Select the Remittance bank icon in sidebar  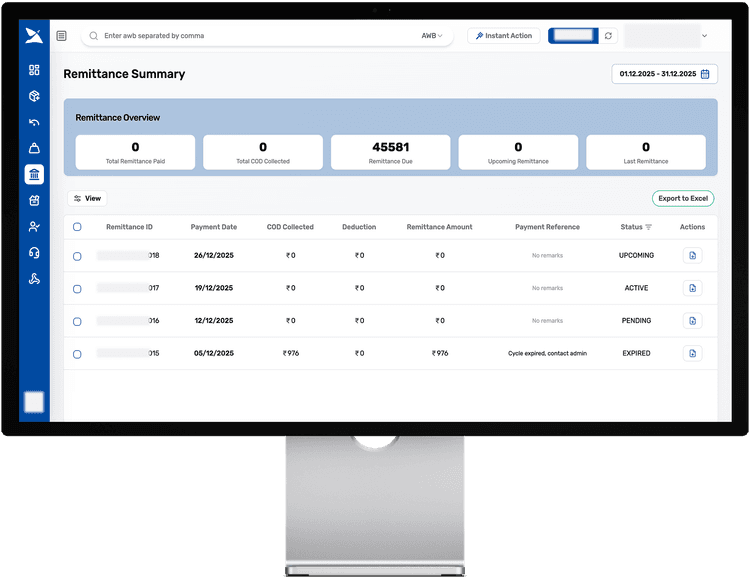pyautogui.click(x=34, y=175)
